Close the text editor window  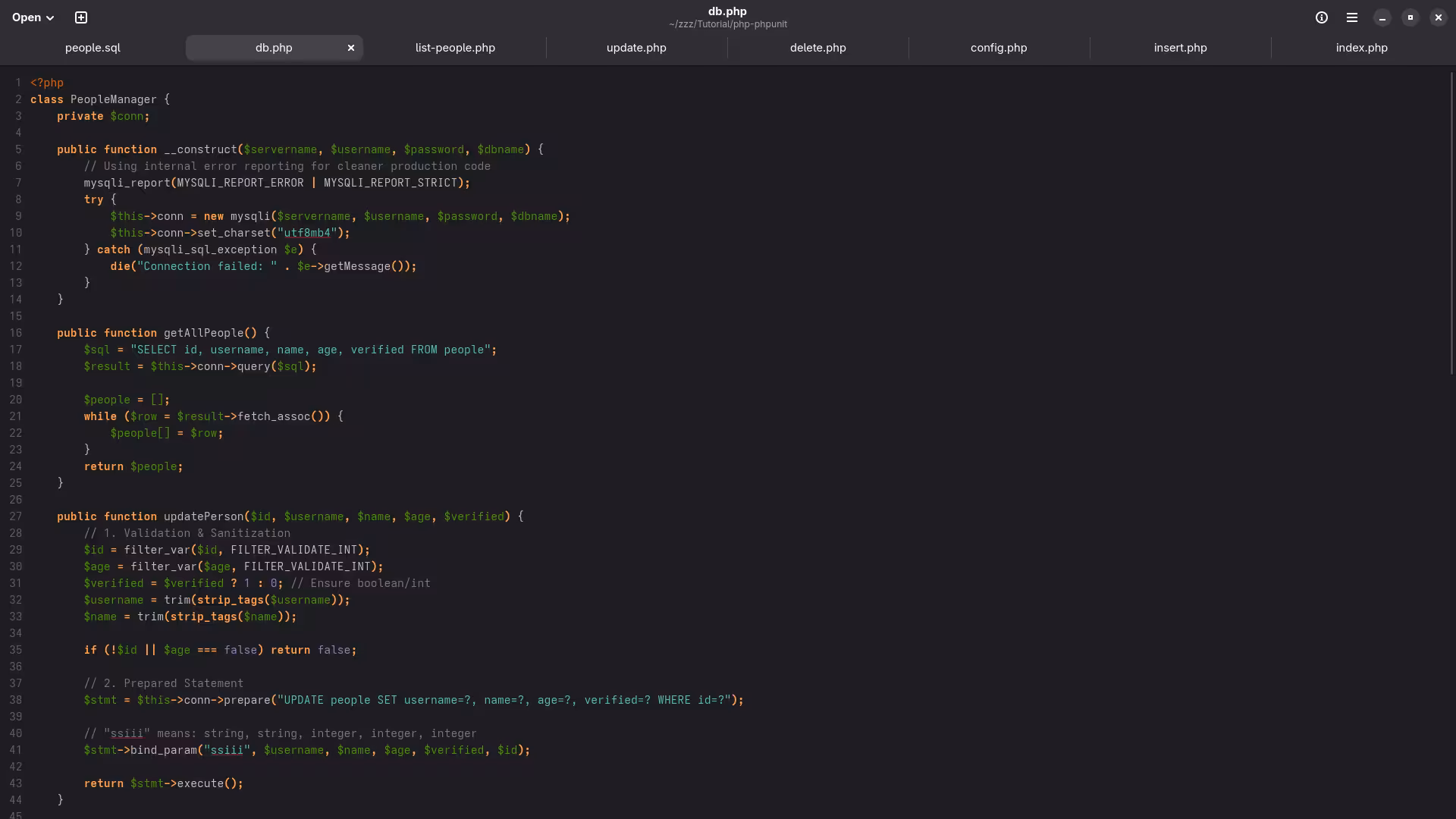[x=1439, y=17]
